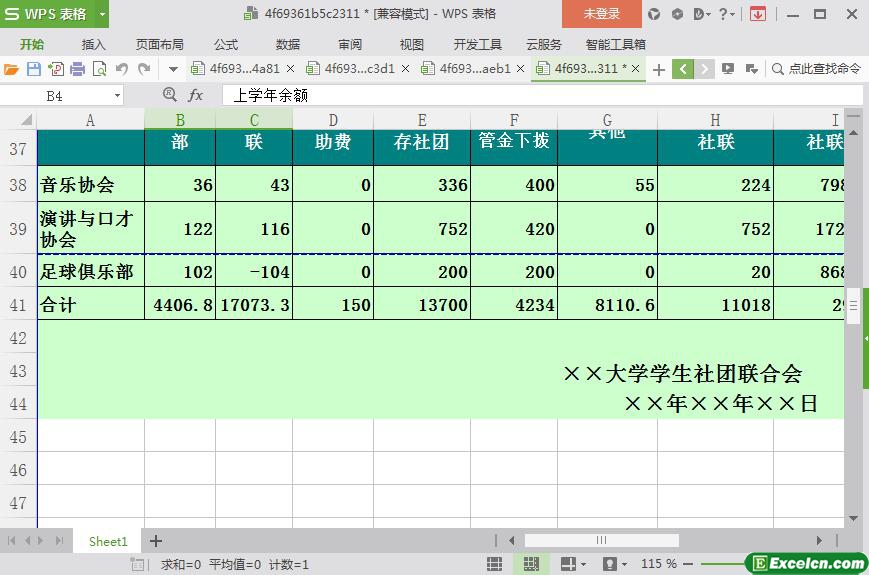Expand the Name Box dropdown arrow

pos(117,96)
